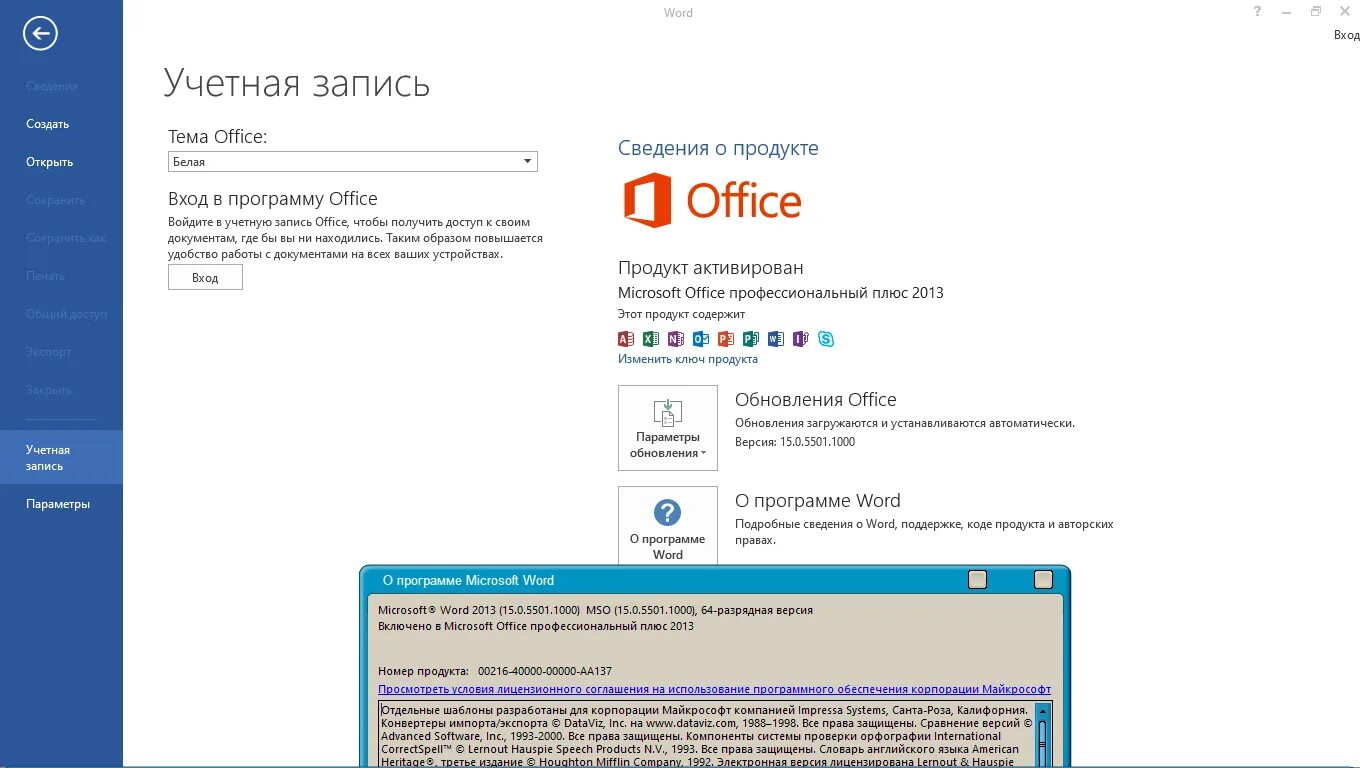
Task: Click the About dialog credits scrollbar
Action: click(x=1042, y=735)
